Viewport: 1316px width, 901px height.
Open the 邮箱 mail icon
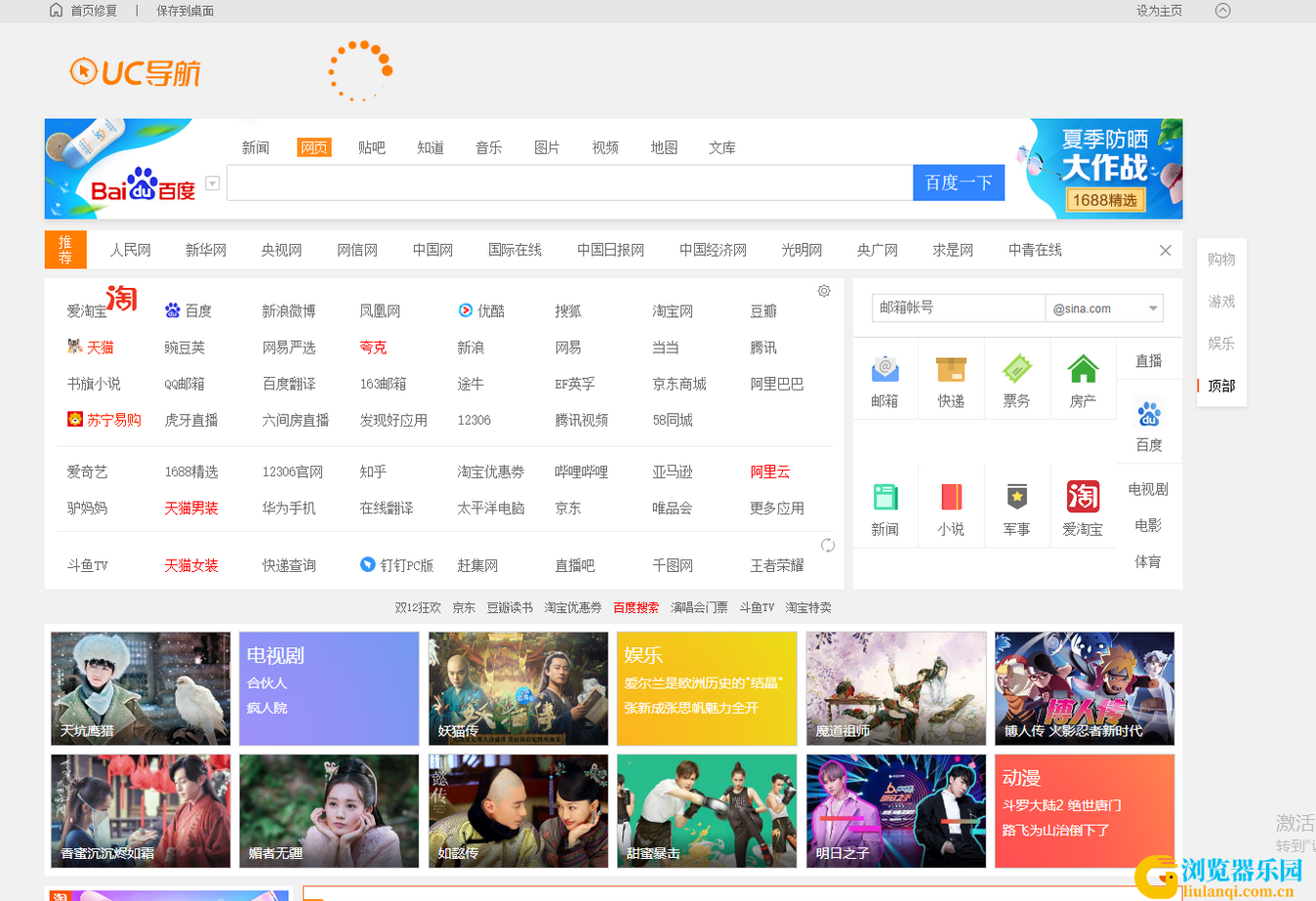[x=884, y=369]
